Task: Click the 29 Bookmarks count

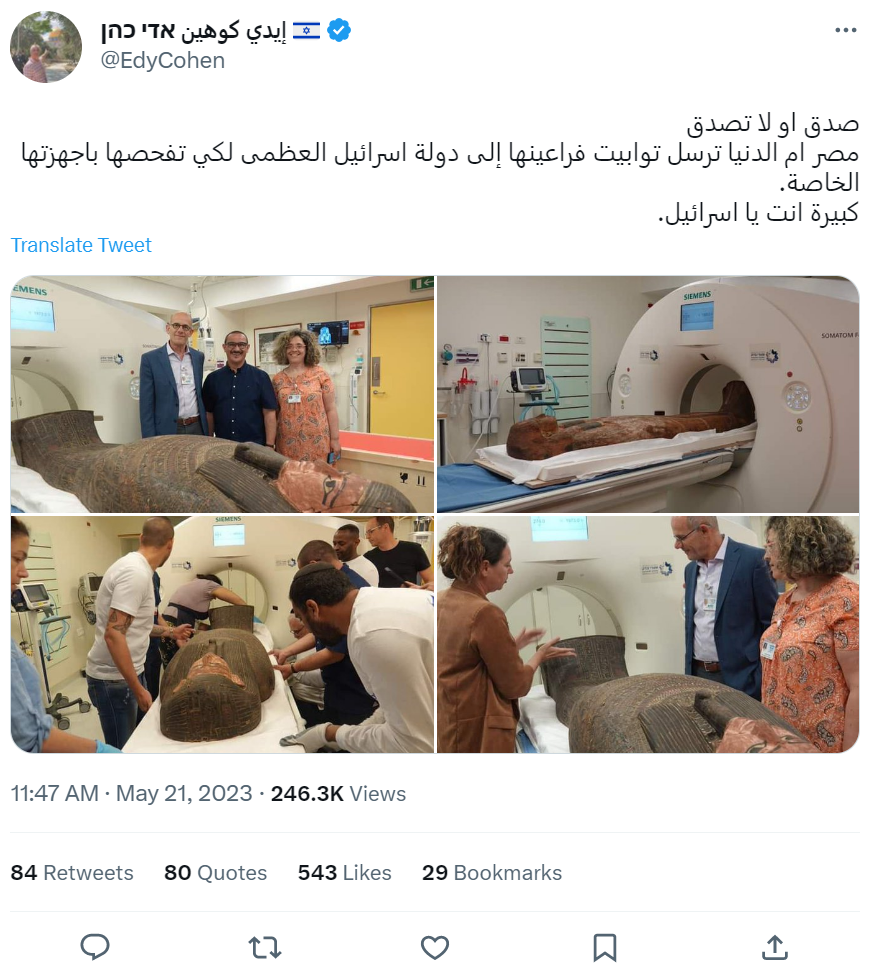Action: (492, 872)
